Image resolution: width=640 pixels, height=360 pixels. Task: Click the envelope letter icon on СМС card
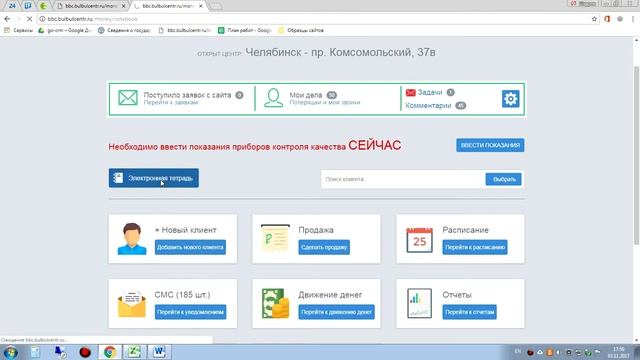(x=131, y=304)
